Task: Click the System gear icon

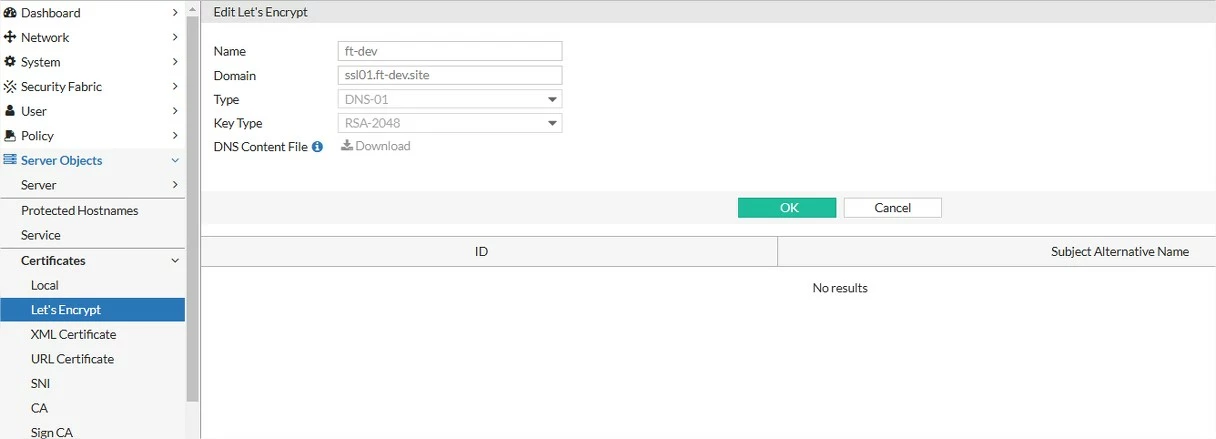Action: 10,62
